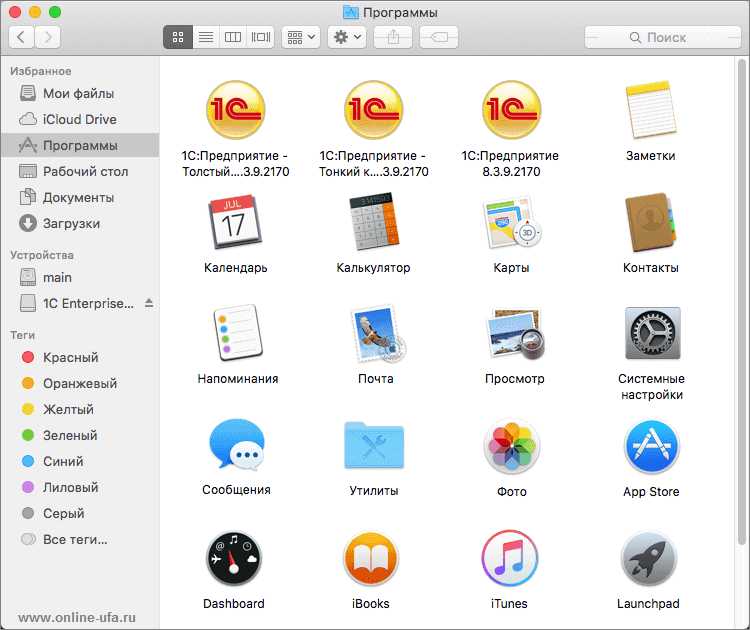Click the Share toolbar button
750x630 pixels.
[393, 37]
